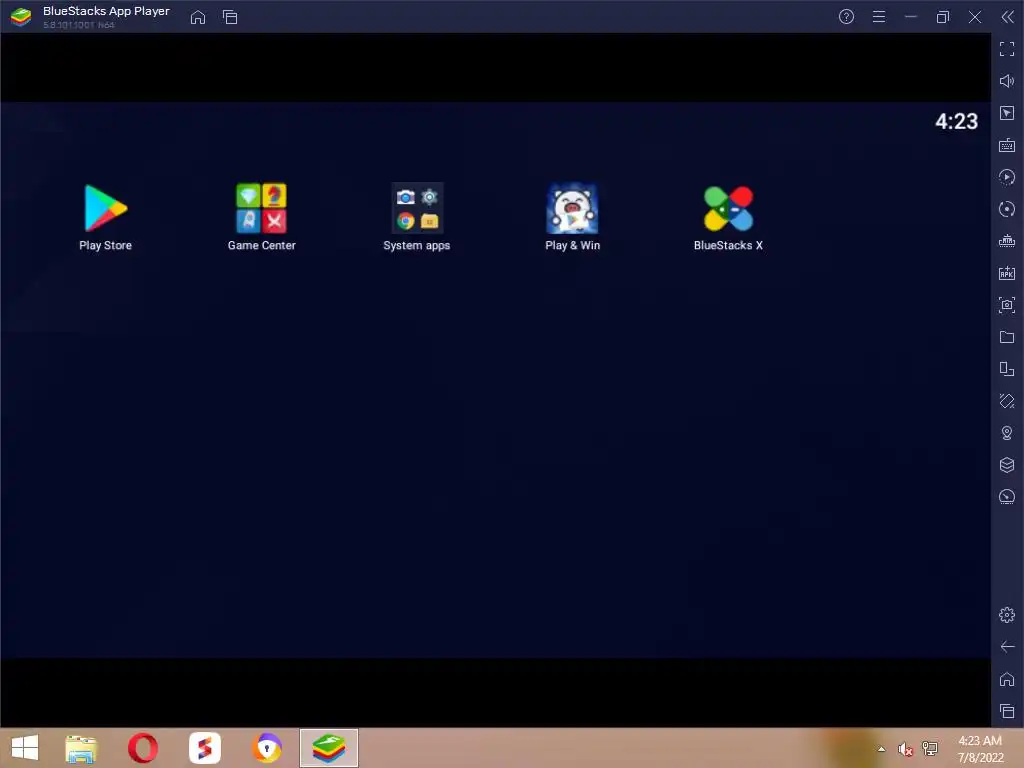Take a screenshot with the camera icon
Image resolution: width=1024 pixels, height=768 pixels.
pos(1007,305)
